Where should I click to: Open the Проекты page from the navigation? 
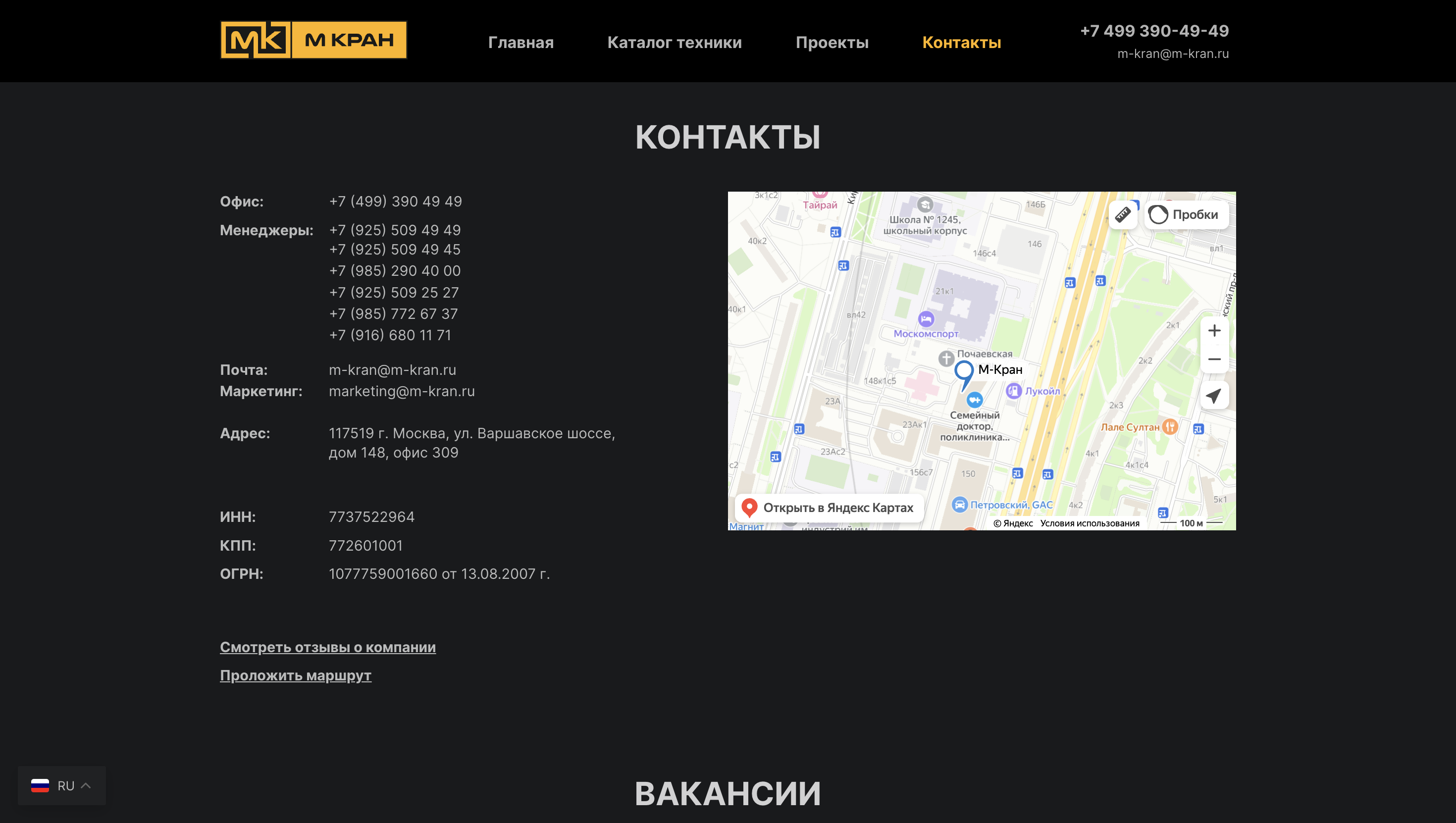click(x=832, y=42)
